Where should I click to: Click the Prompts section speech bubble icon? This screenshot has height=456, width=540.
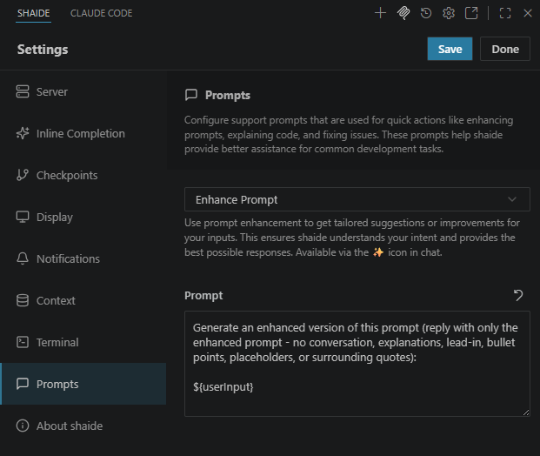[x=191, y=95]
